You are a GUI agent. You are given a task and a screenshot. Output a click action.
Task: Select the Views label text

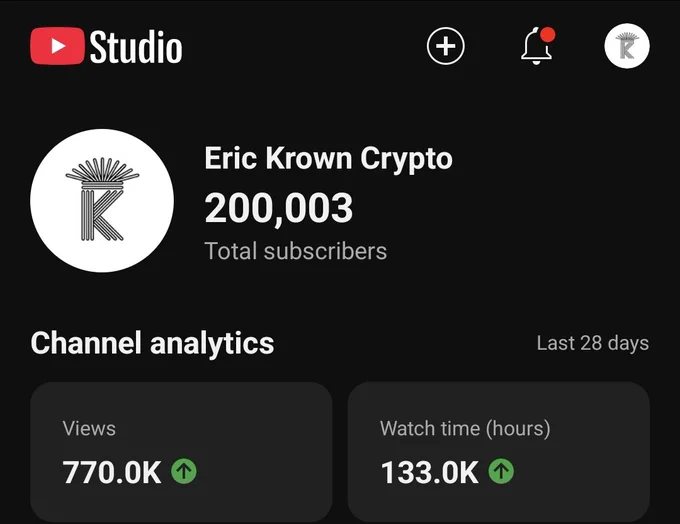click(x=89, y=429)
